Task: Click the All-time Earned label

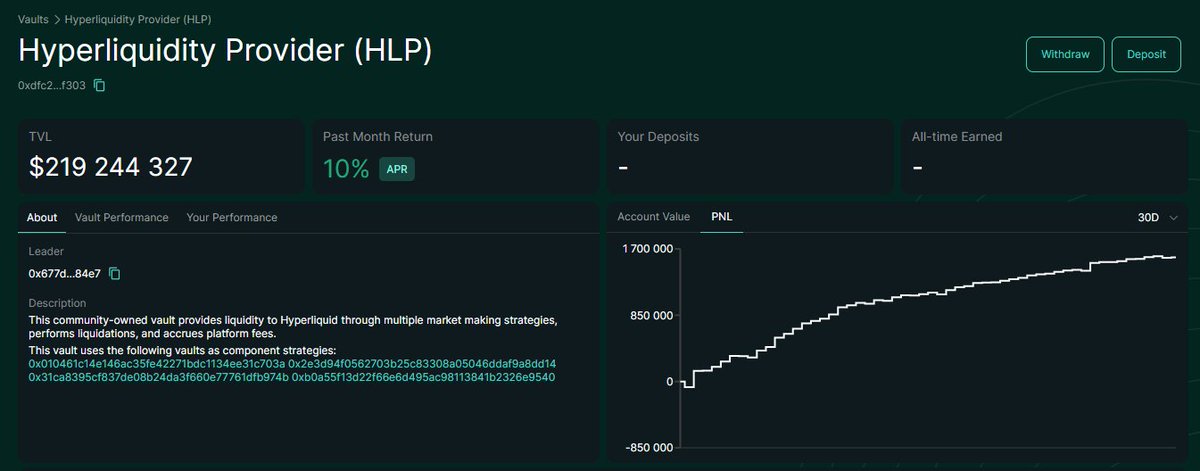Action: point(957,136)
